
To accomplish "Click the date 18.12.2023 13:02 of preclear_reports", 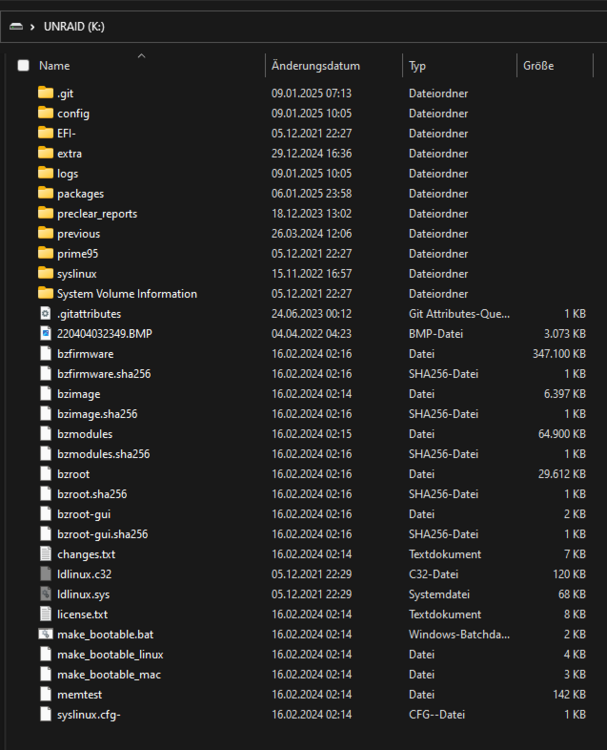I will (x=311, y=213).
